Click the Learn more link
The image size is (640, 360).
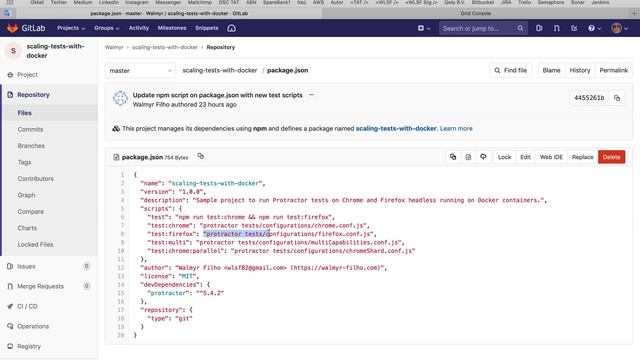point(456,129)
